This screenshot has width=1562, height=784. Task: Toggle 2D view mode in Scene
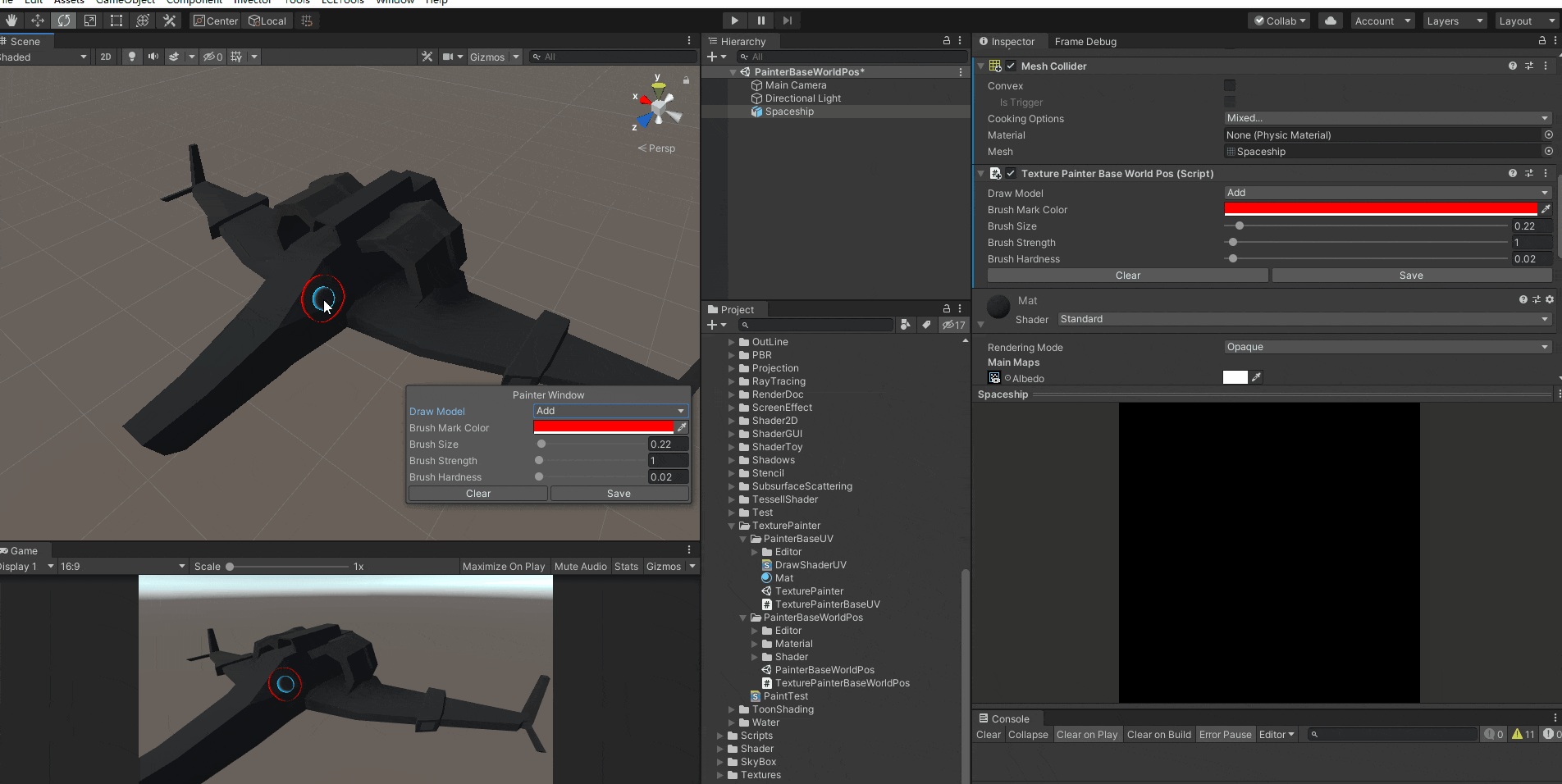tap(106, 57)
